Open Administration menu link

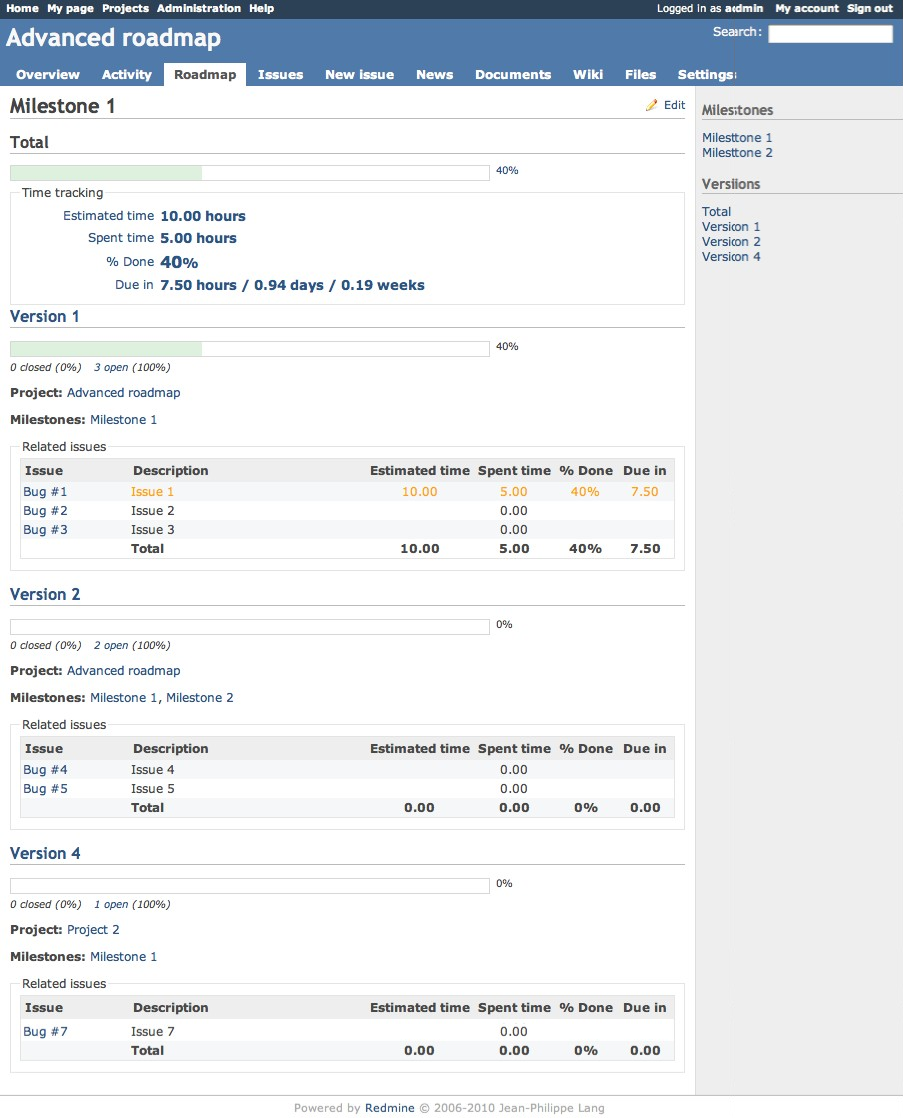(x=198, y=9)
